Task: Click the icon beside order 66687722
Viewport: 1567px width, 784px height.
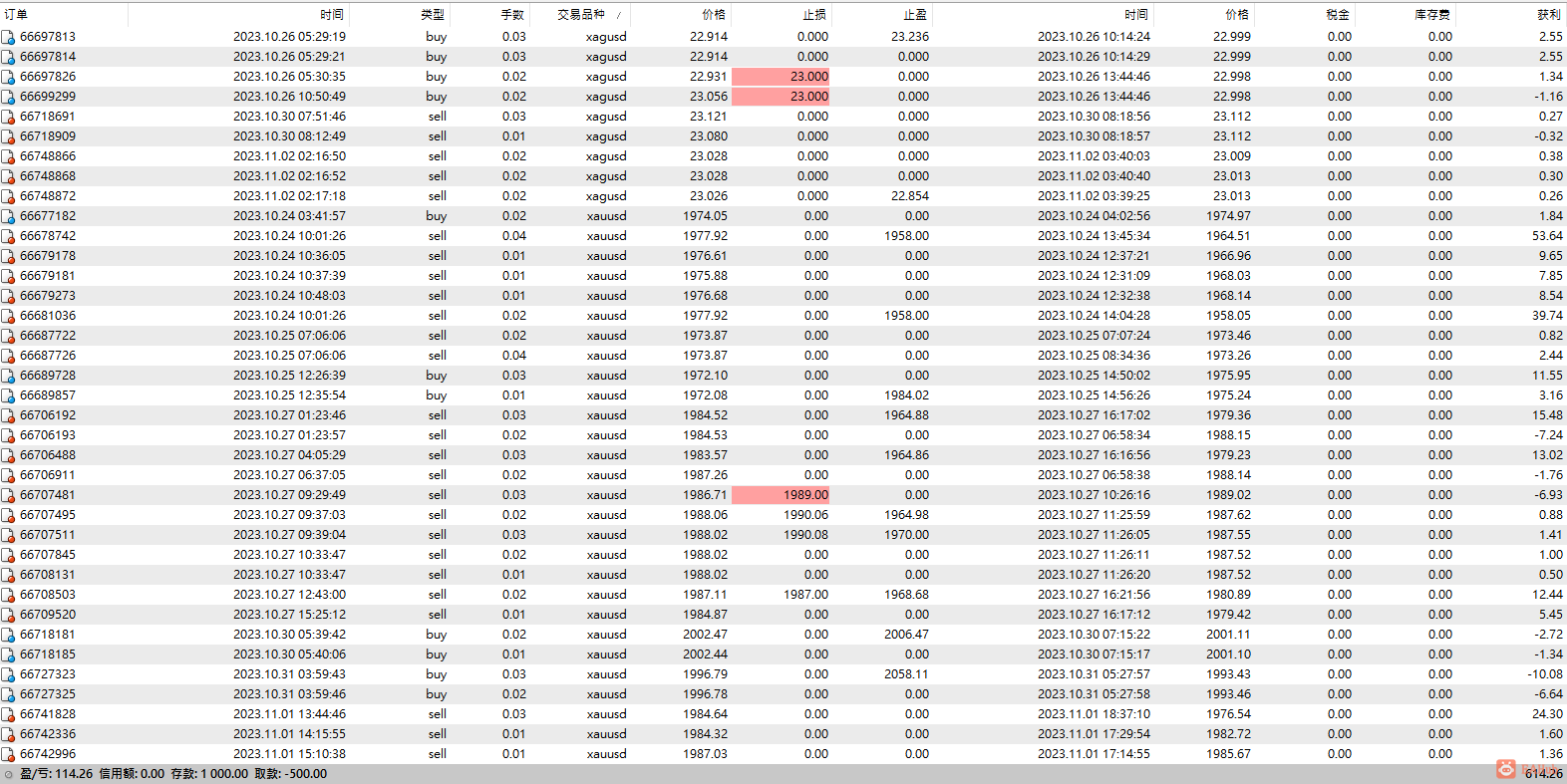Action: tap(8, 336)
